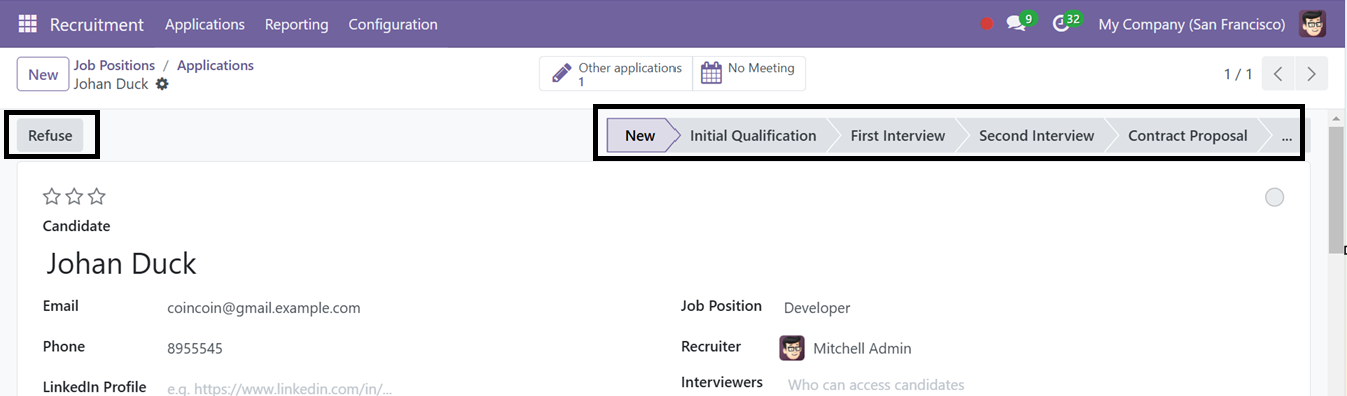Toggle the kanban state circle indicator

(1274, 197)
